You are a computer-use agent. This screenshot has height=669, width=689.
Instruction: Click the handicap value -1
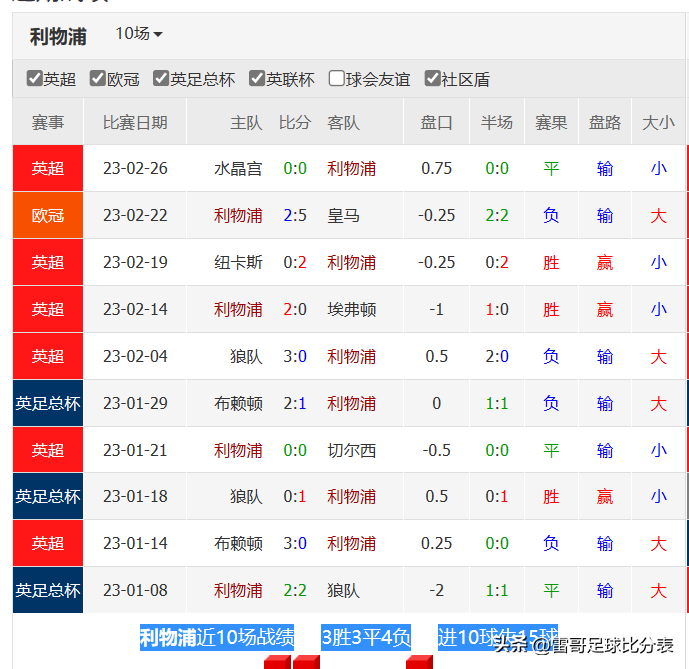click(x=436, y=310)
